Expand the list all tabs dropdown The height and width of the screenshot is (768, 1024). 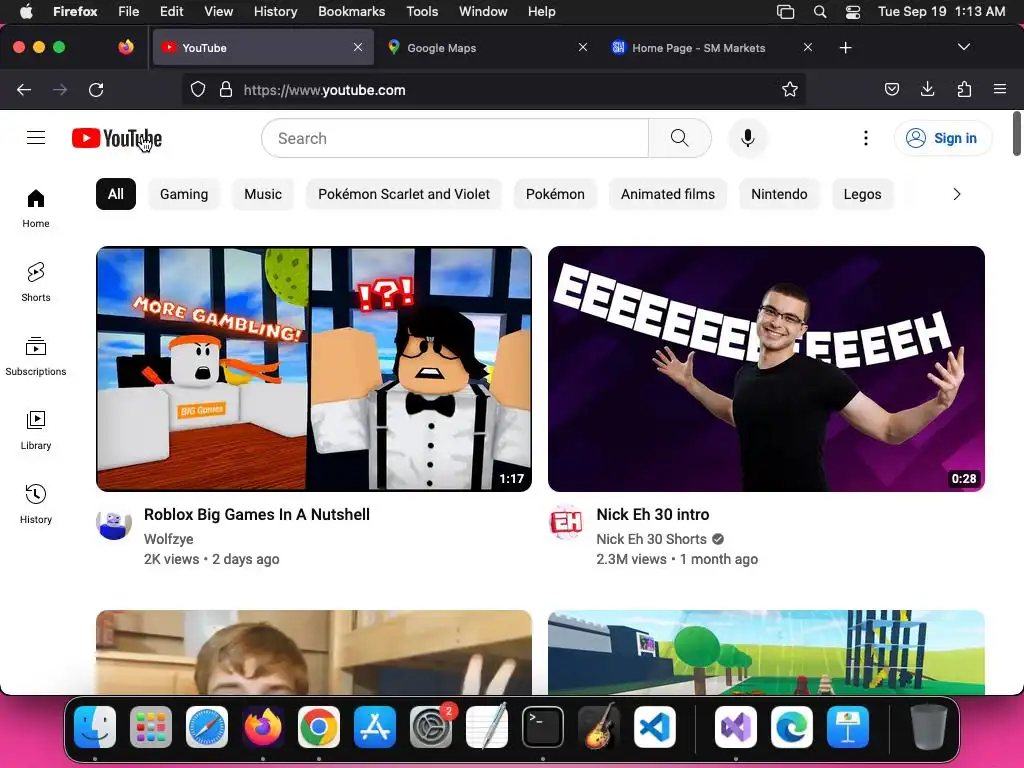(x=964, y=47)
